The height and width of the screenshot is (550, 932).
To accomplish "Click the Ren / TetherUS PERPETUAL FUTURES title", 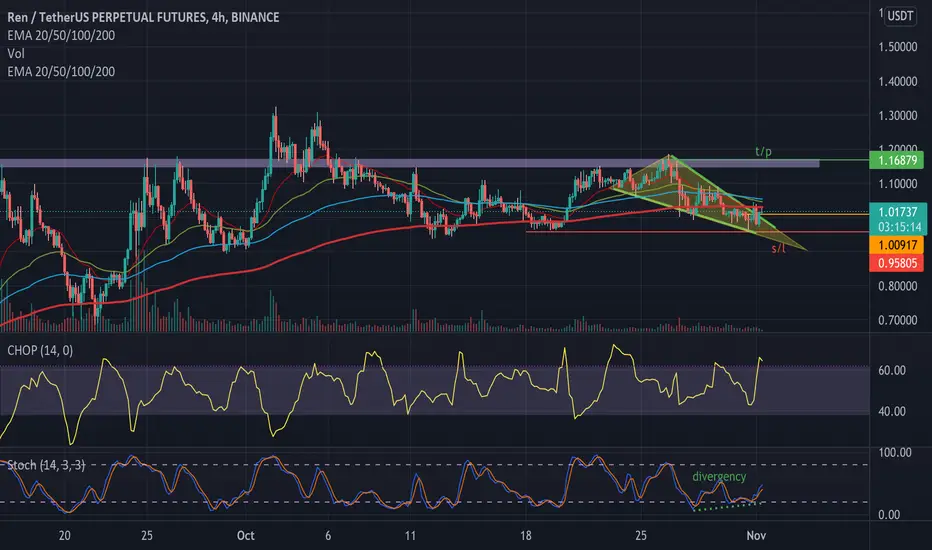I will click(143, 17).
